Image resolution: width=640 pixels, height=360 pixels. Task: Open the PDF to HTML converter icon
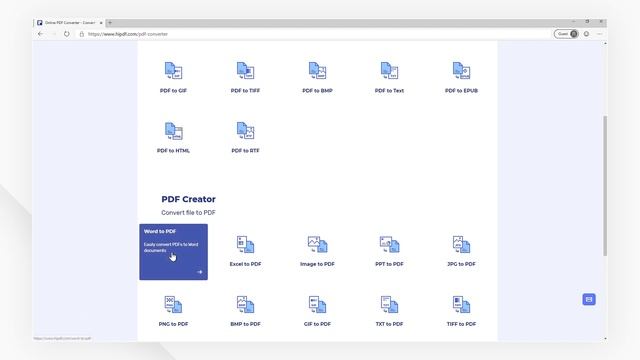click(173, 131)
